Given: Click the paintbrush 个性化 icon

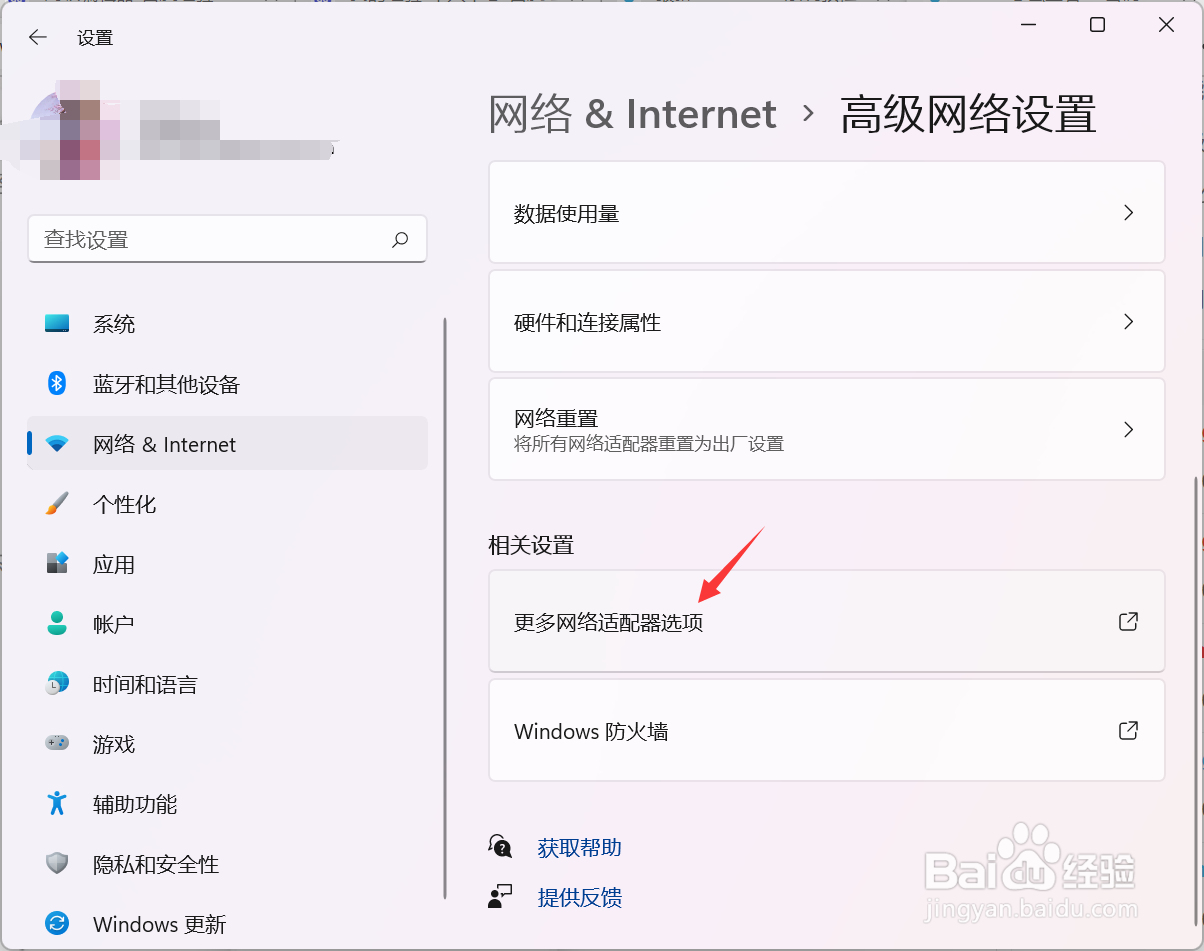Looking at the screenshot, I should pyautogui.click(x=57, y=504).
